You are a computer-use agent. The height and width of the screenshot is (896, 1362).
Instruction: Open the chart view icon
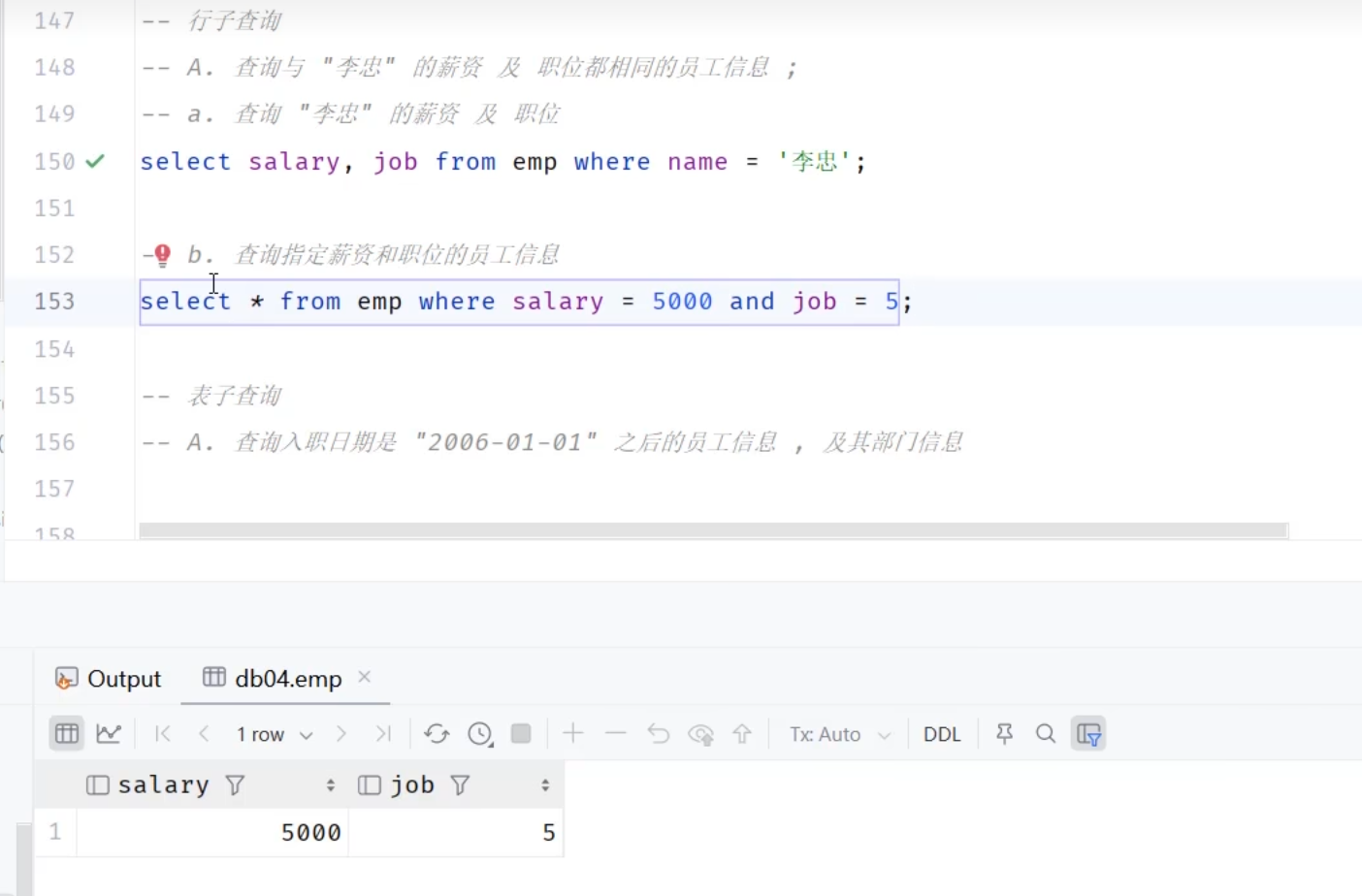[x=109, y=734]
